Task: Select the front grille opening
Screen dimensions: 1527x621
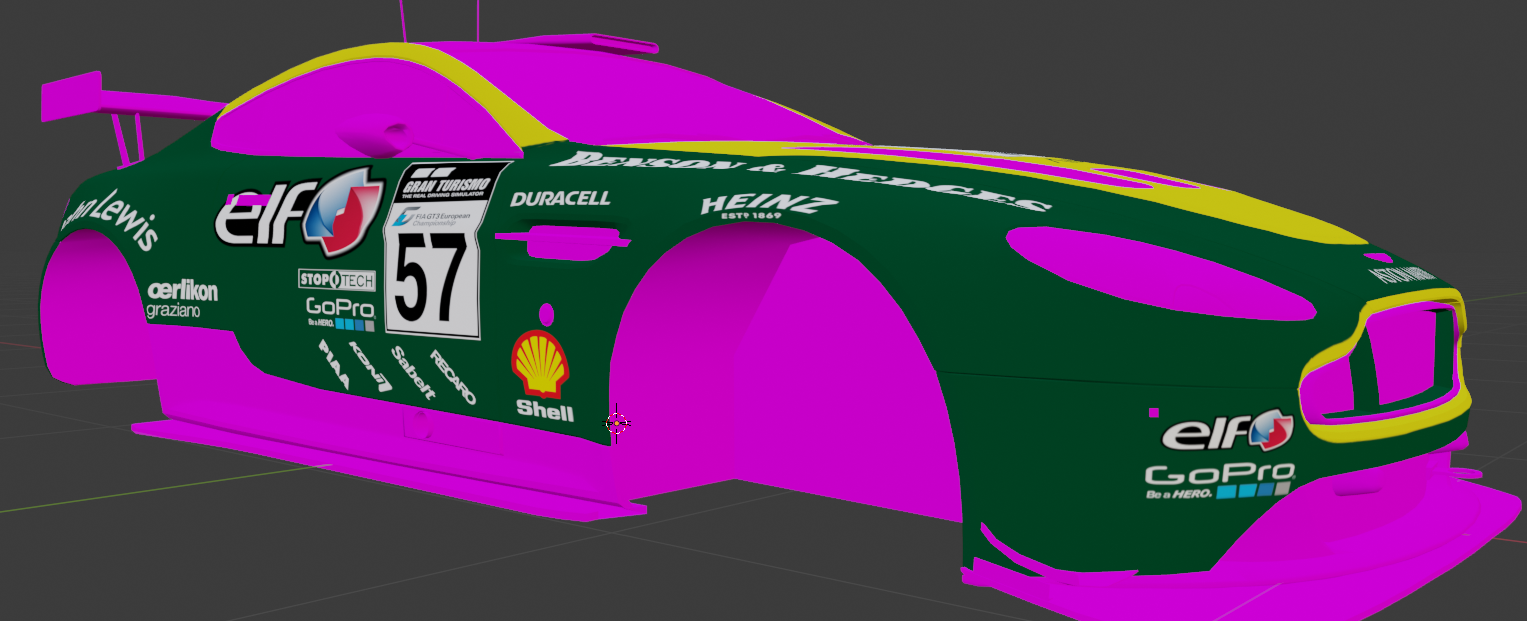Action: 1385,360
